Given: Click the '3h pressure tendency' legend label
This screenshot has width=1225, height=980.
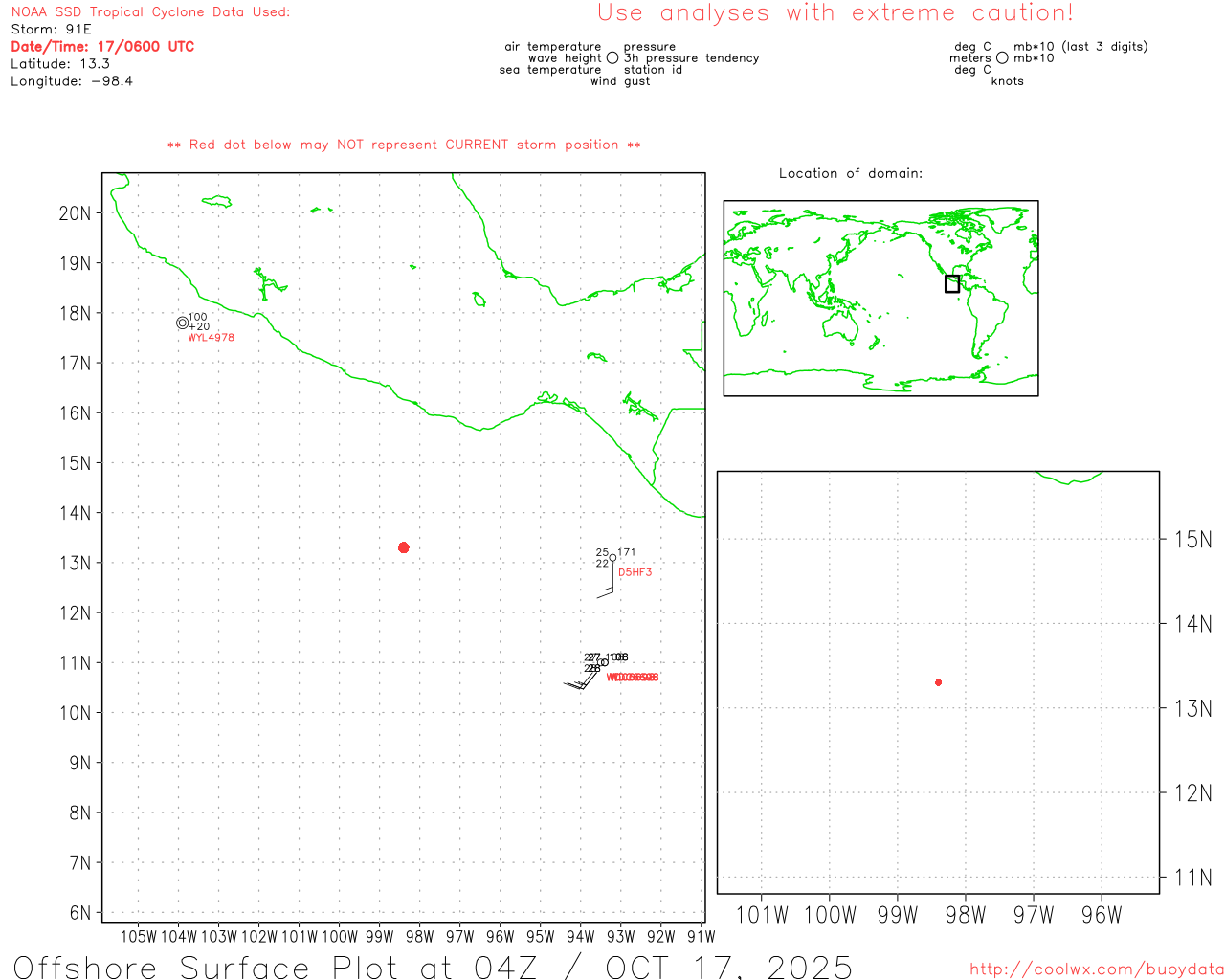Looking at the screenshot, I should pos(691,58).
